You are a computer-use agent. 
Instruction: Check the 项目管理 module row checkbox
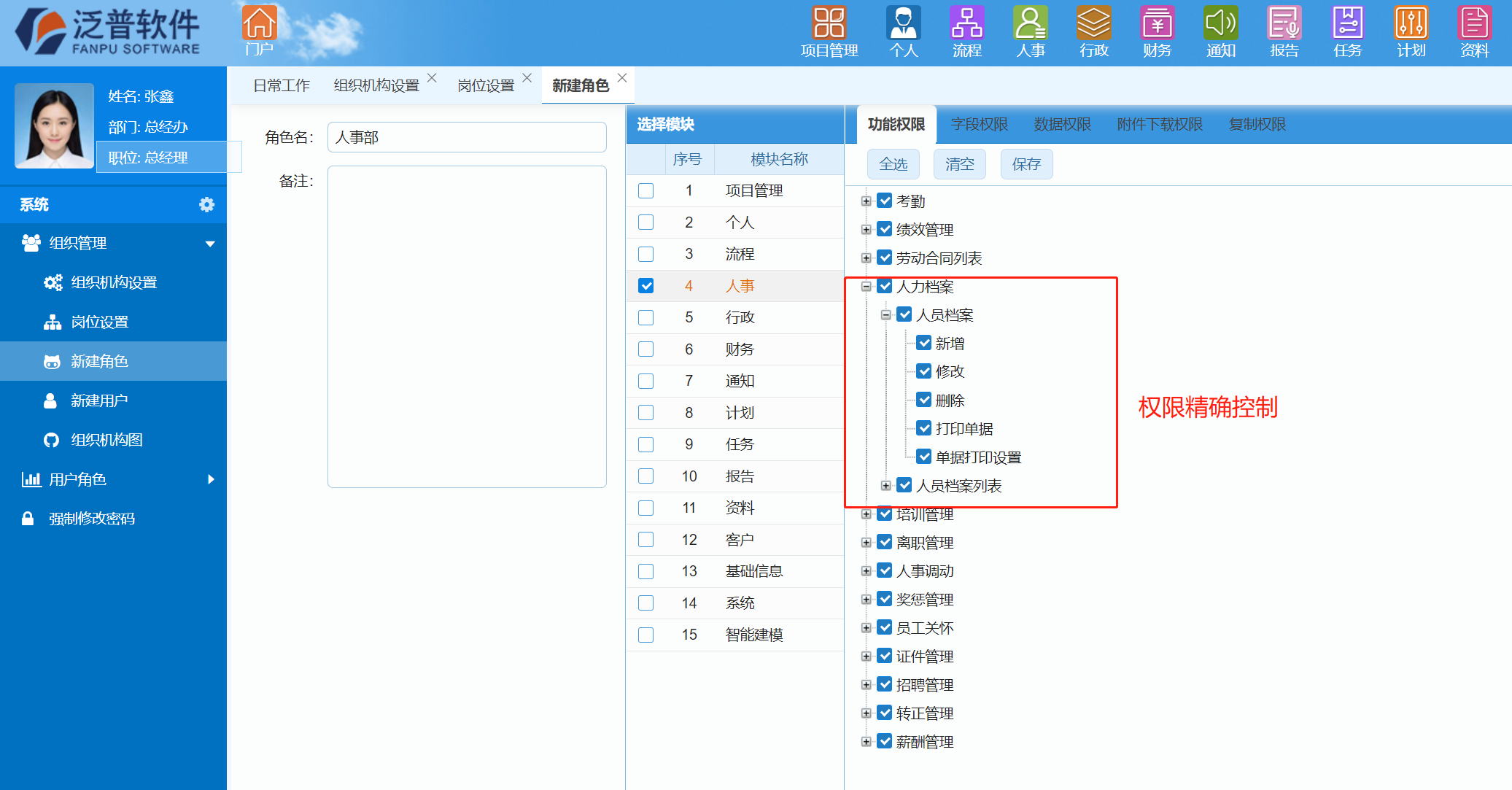pyautogui.click(x=645, y=191)
